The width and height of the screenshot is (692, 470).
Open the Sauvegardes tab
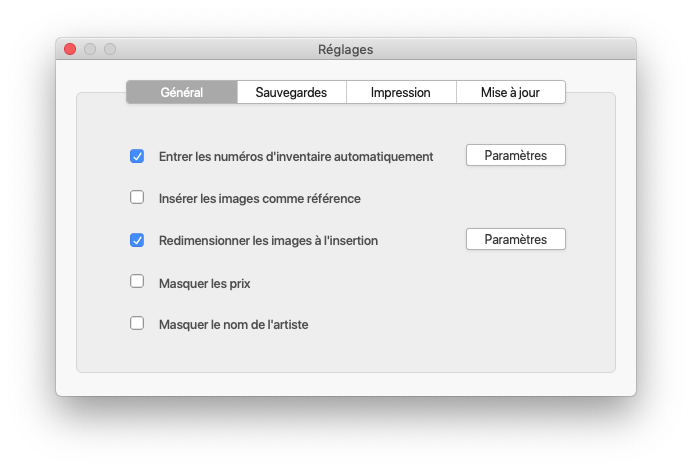coord(291,92)
